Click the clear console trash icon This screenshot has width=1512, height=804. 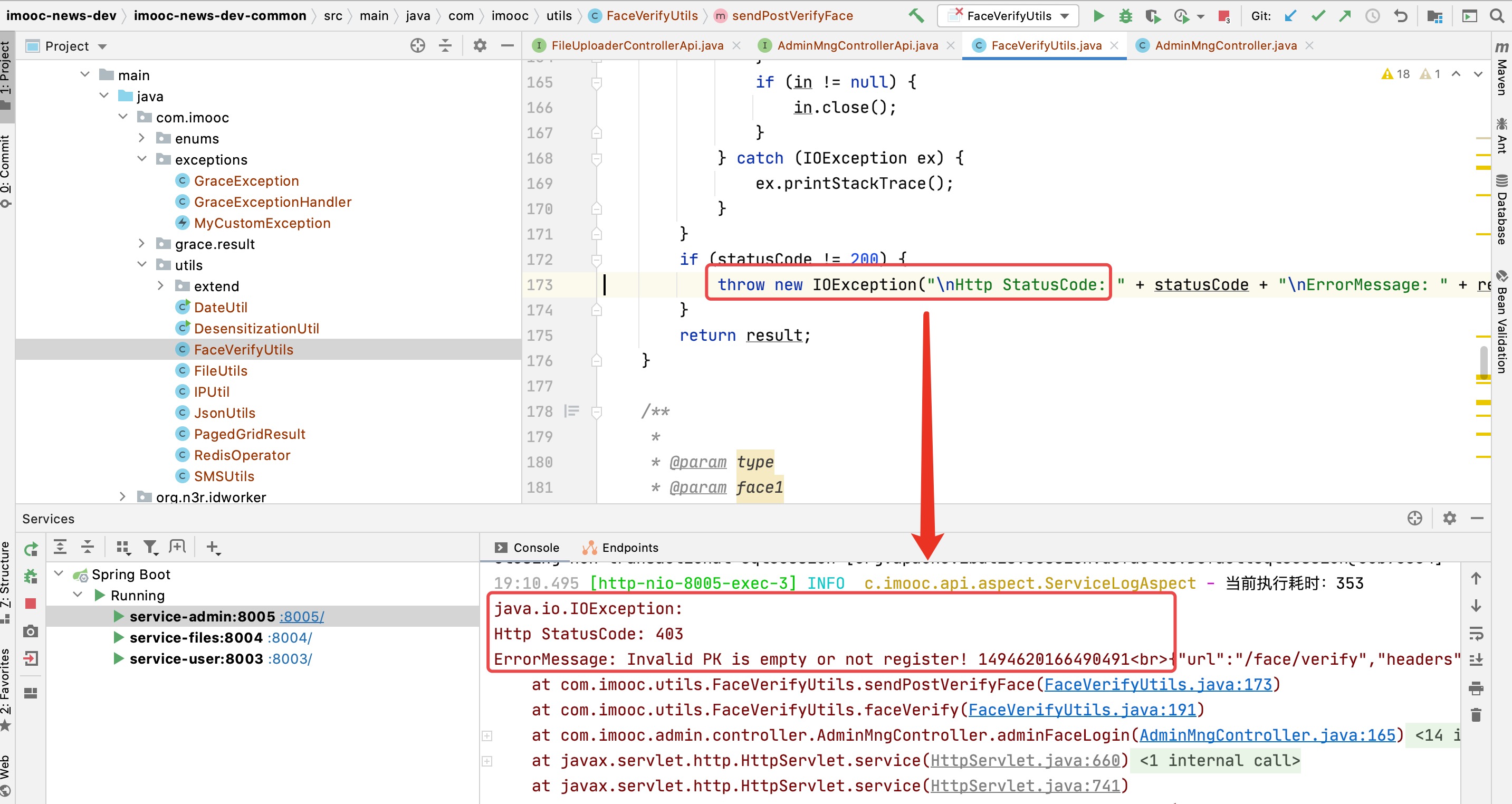coord(1476,715)
